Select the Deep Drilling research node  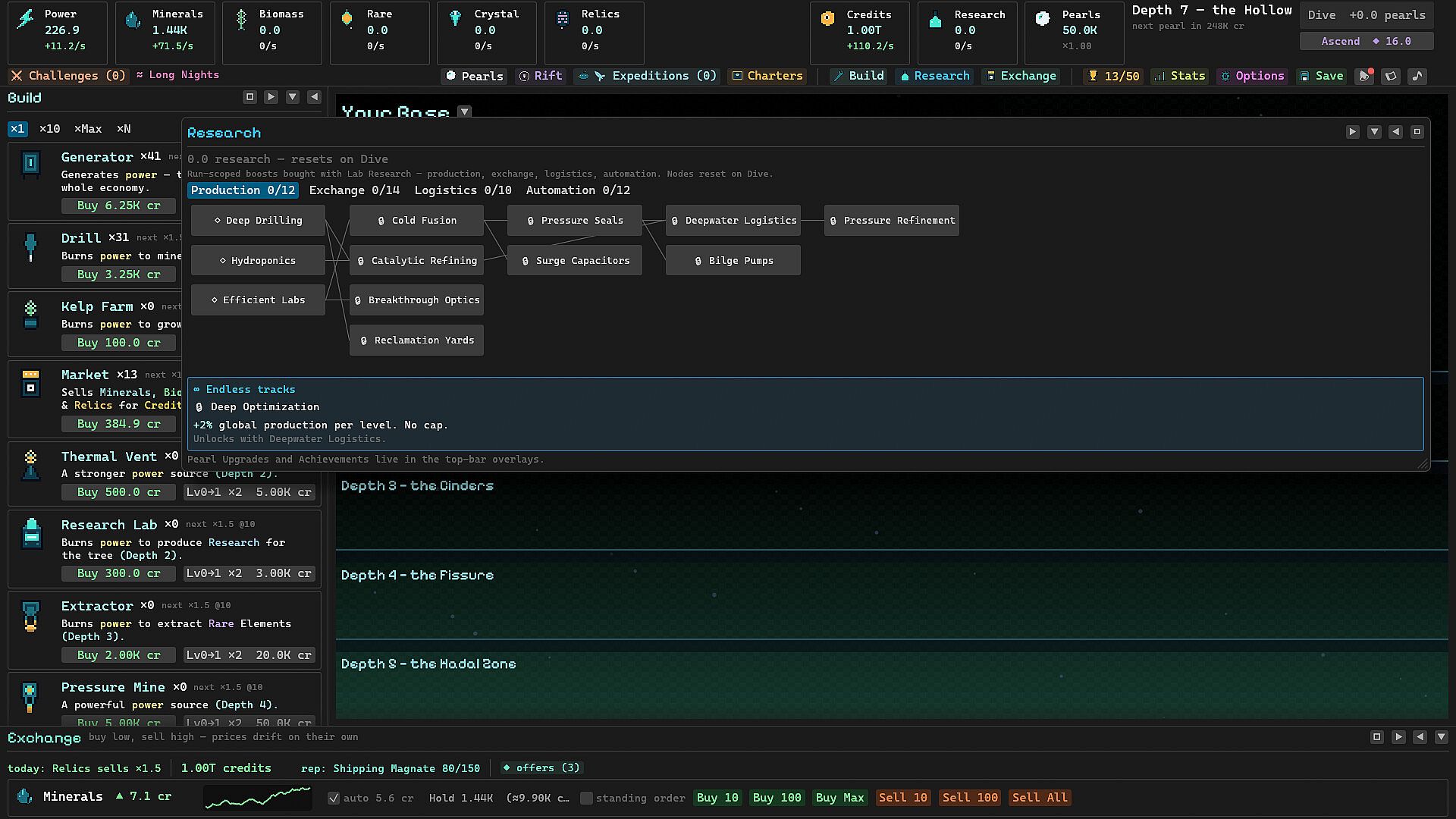click(x=258, y=221)
